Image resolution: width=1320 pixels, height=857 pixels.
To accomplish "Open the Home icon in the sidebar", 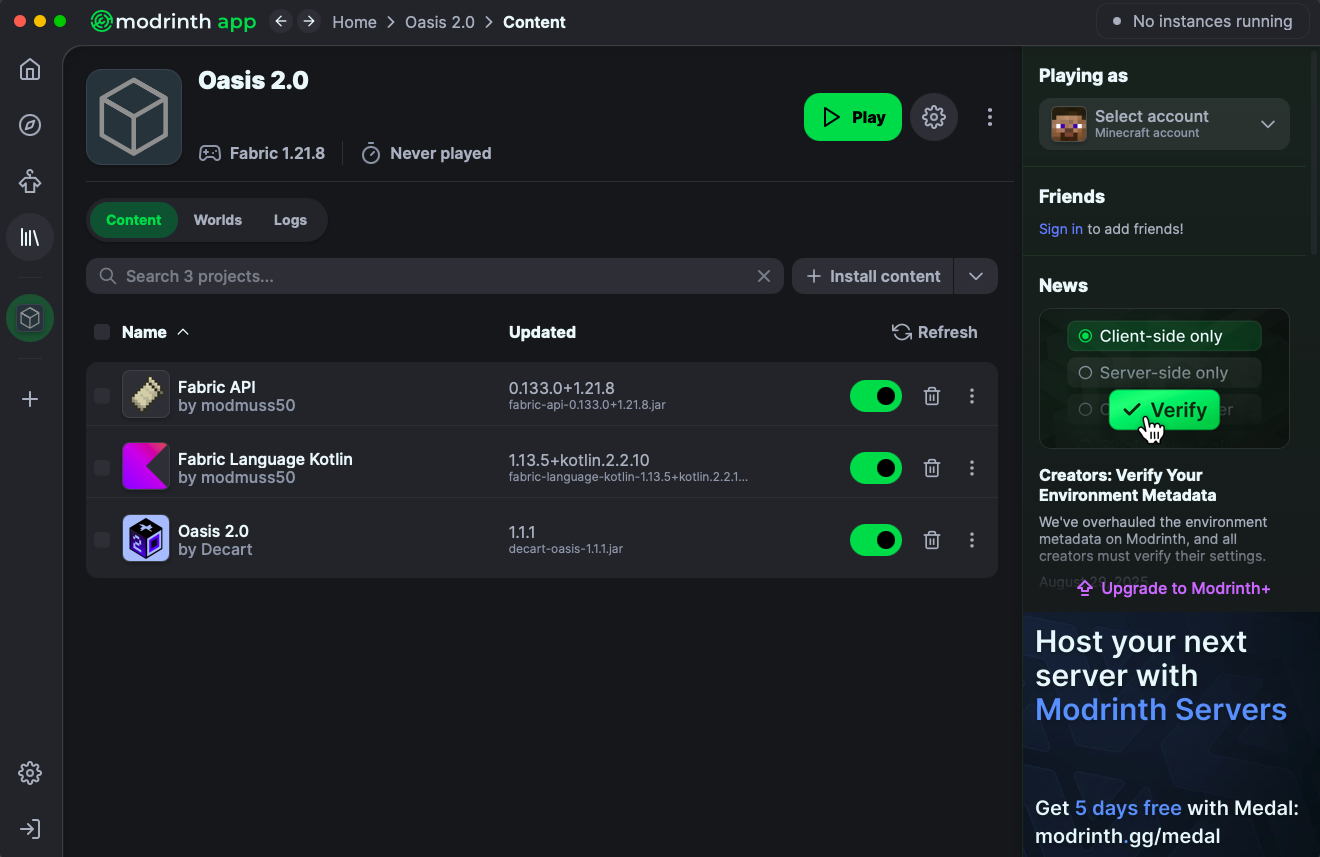I will click(x=30, y=69).
